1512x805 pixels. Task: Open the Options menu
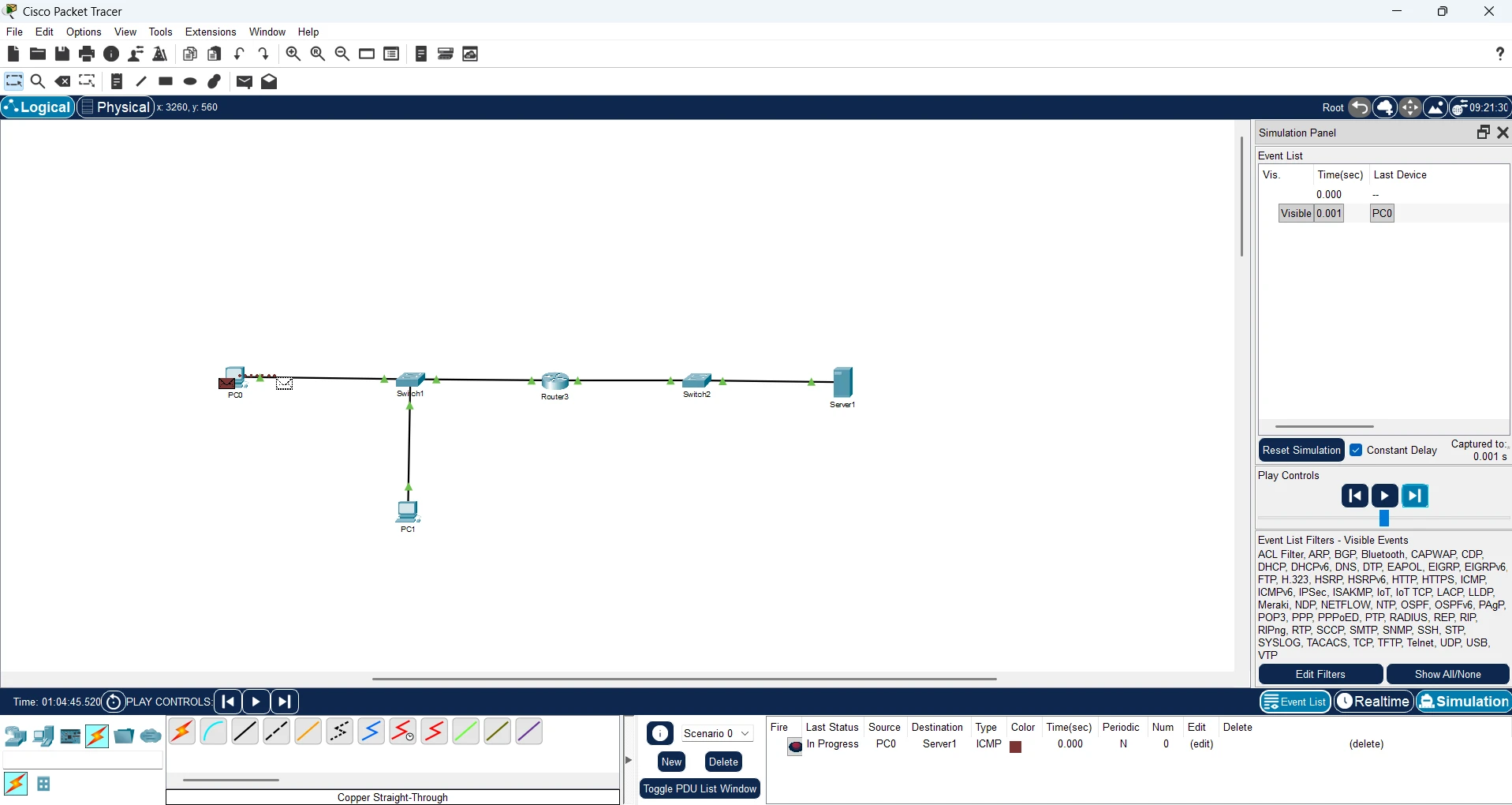84,32
